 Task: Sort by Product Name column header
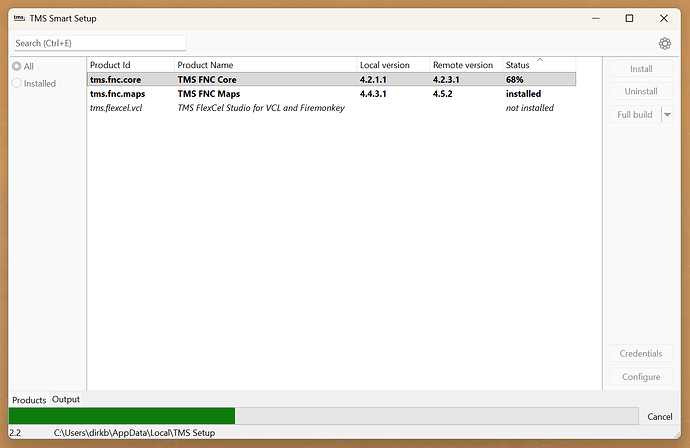[x=265, y=65]
